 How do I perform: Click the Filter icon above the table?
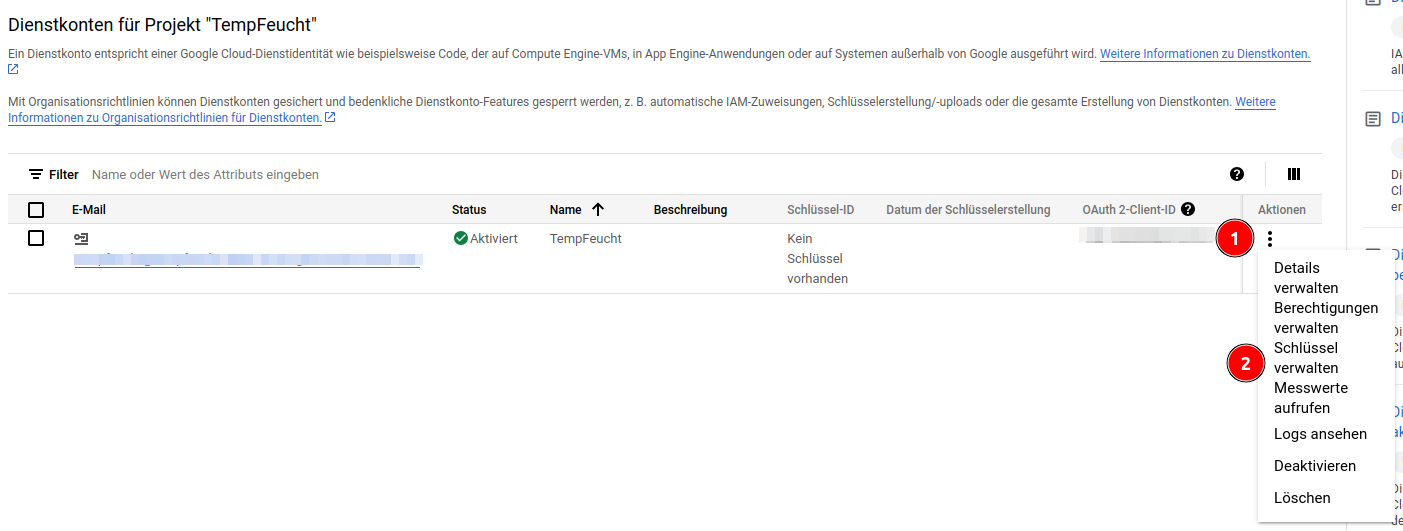36,174
